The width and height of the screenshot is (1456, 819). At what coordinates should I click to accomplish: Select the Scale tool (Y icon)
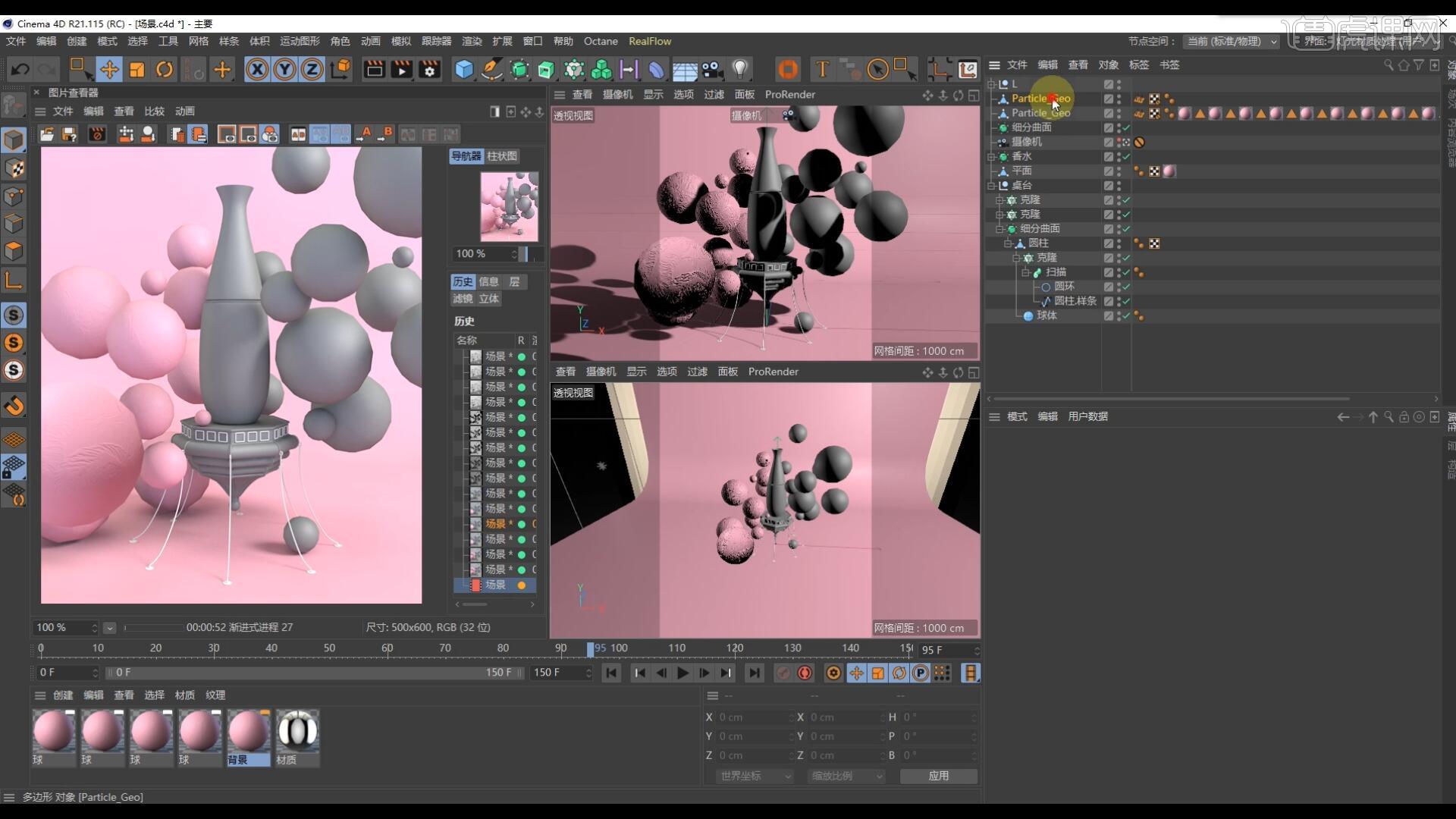point(284,69)
